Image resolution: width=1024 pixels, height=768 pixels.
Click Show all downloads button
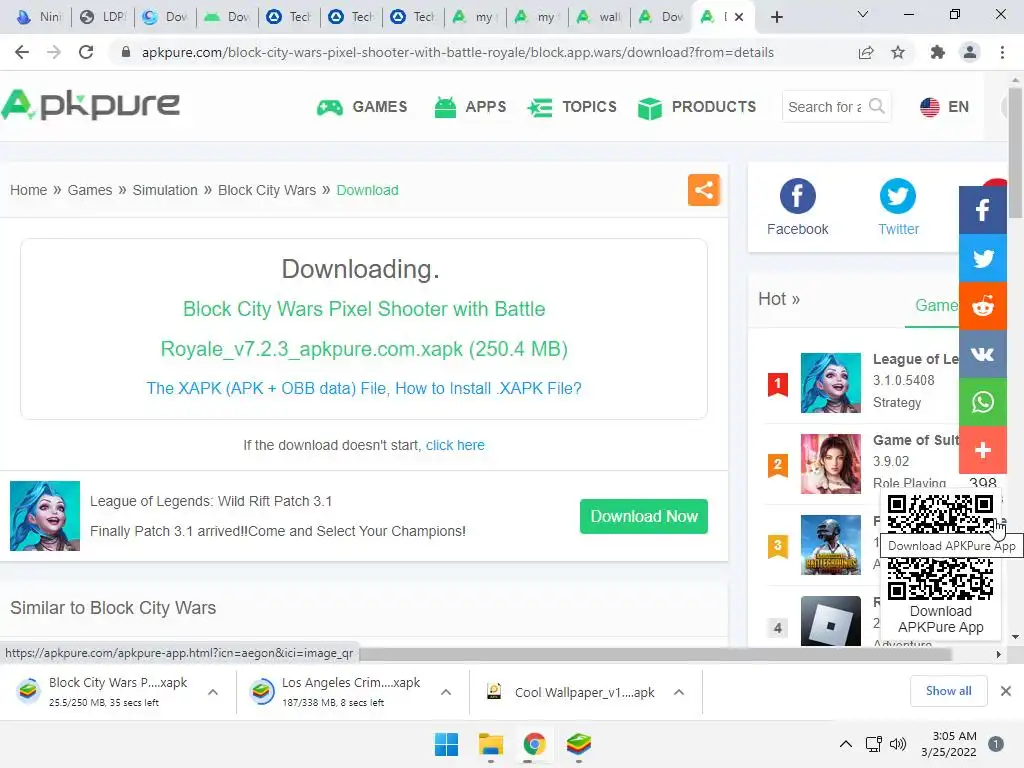[948, 691]
